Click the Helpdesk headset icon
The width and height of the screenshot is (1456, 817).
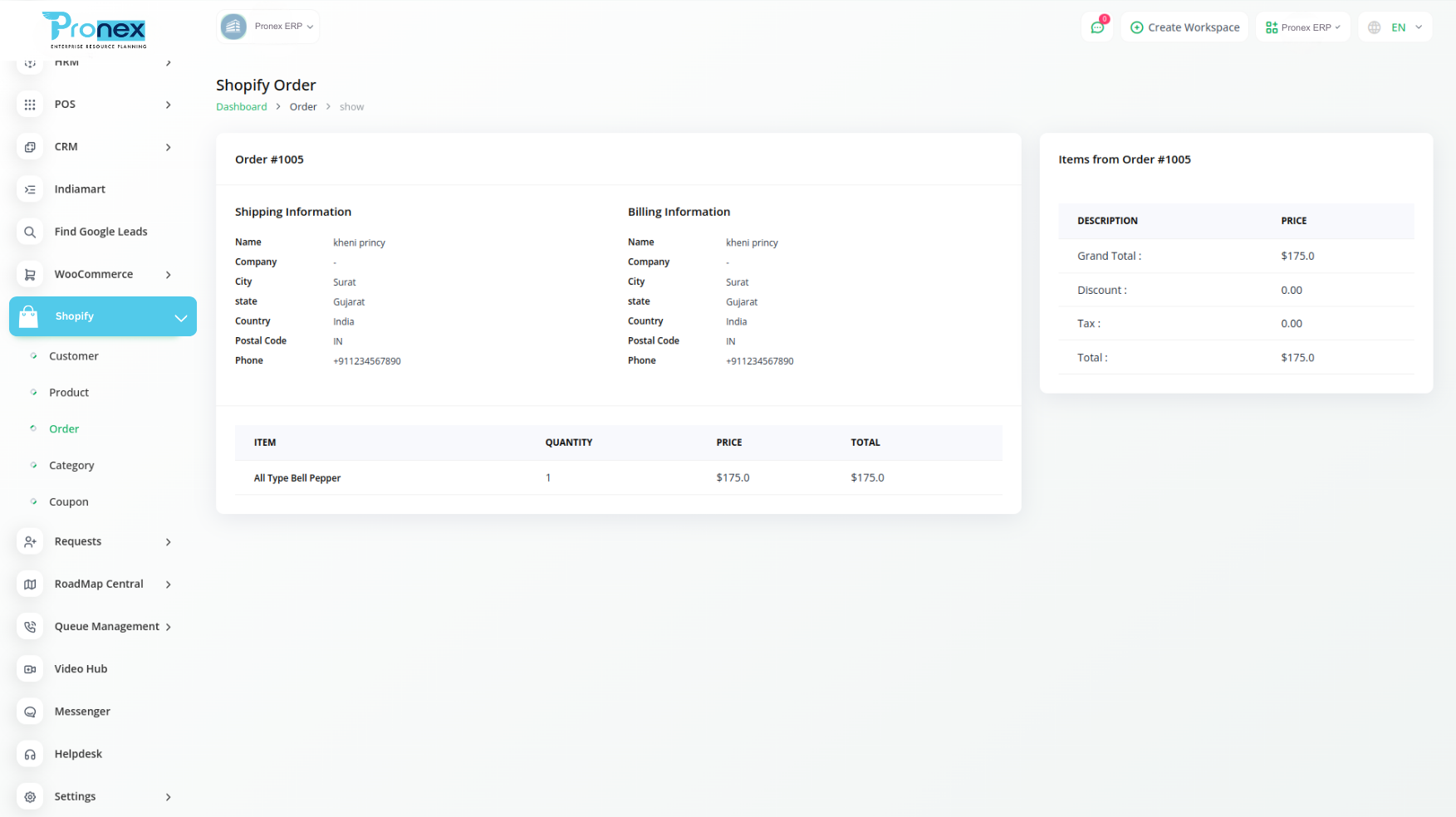(x=30, y=754)
